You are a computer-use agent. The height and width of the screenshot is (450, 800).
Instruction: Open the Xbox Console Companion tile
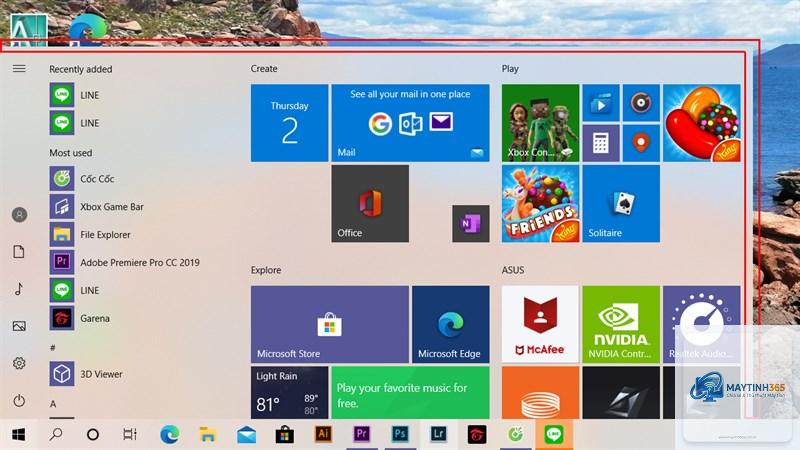pos(540,123)
